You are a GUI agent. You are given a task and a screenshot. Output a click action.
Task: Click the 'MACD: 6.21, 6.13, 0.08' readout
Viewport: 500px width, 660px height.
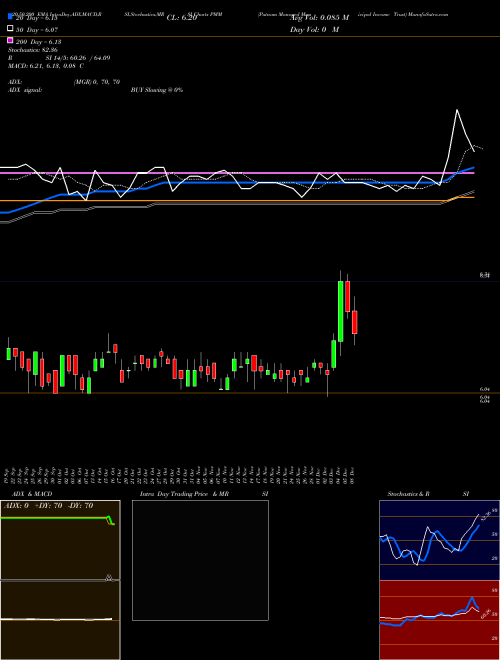point(45,66)
